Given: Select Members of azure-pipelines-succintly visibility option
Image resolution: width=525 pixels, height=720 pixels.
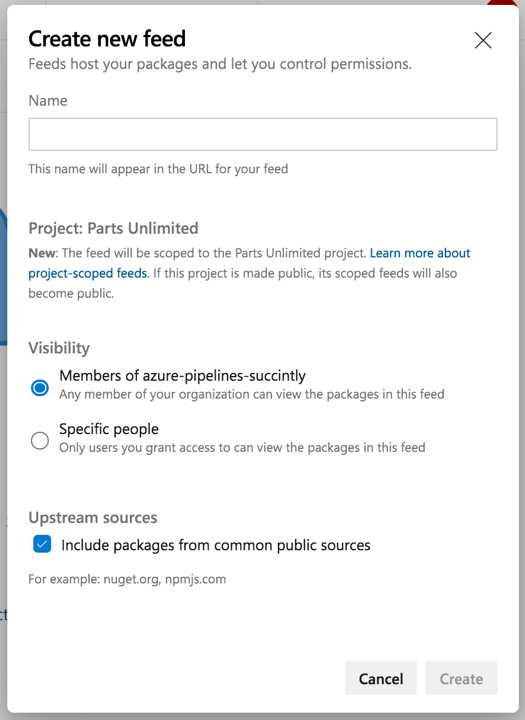Looking at the screenshot, I should point(40,388).
